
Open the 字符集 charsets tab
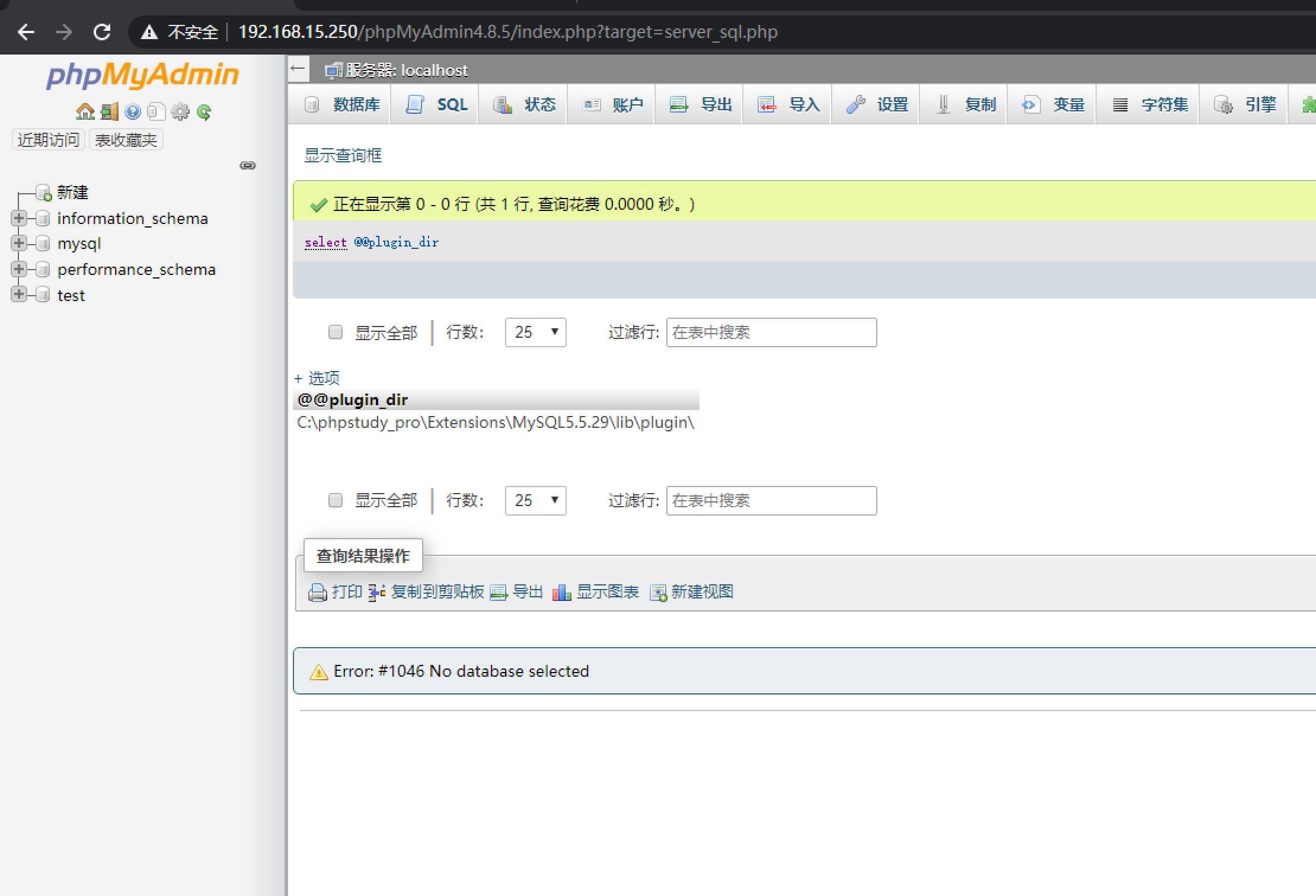[x=1148, y=105]
